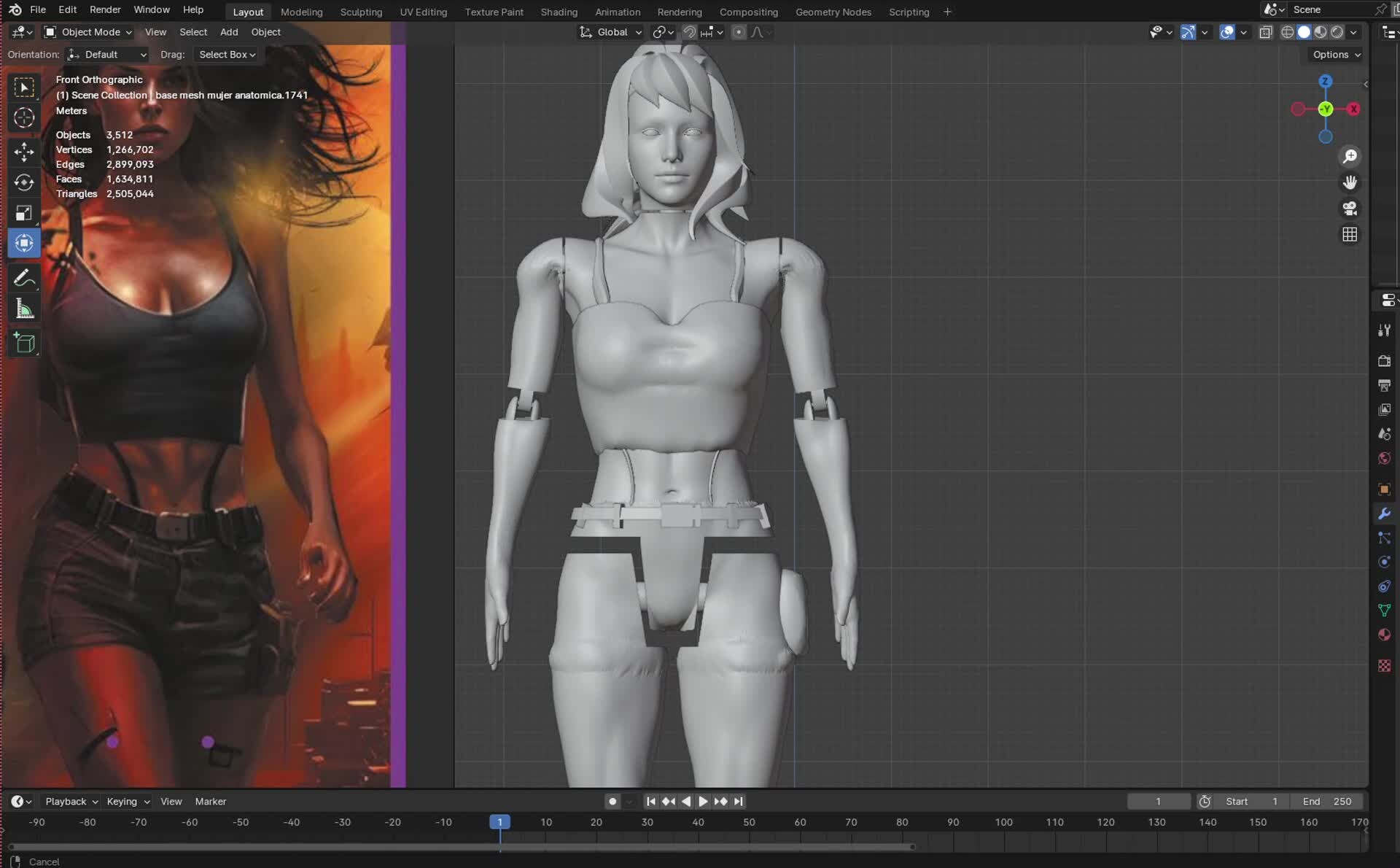Activate the Rotate tool
Viewport: 1400px width, 868px height.
coord(24,183)
